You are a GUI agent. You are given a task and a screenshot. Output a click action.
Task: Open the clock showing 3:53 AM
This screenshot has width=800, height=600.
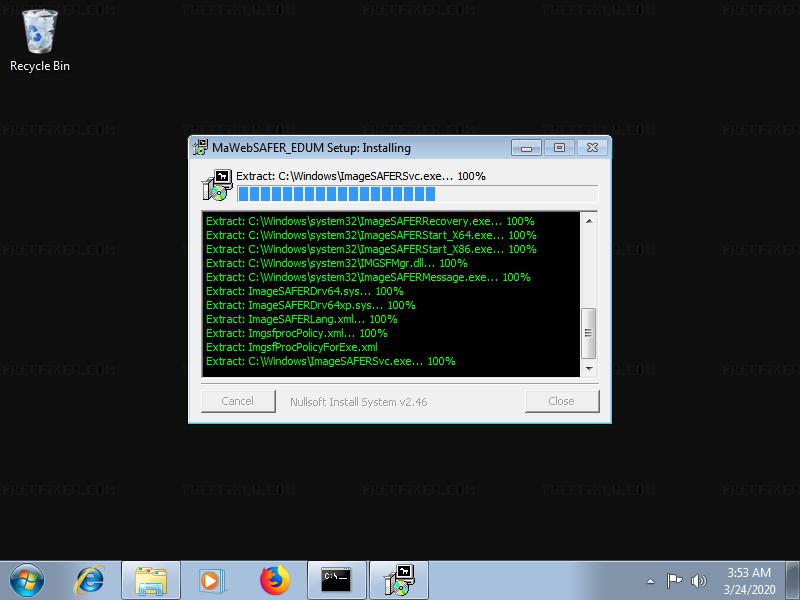[x=749, y=581]
